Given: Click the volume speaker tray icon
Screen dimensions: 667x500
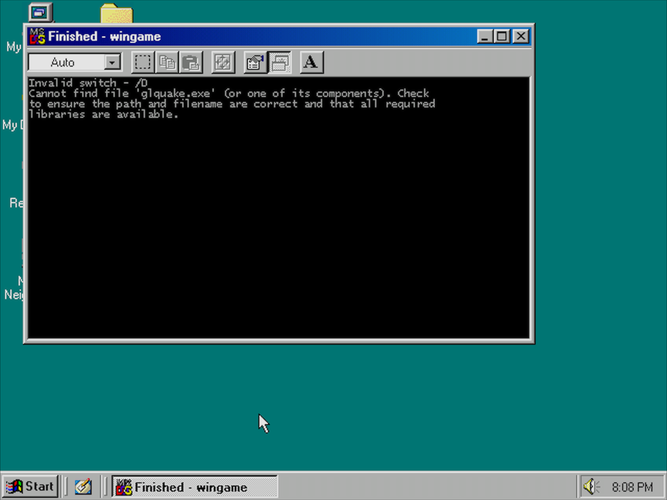Looking at the screenshot, I should 590,487.
